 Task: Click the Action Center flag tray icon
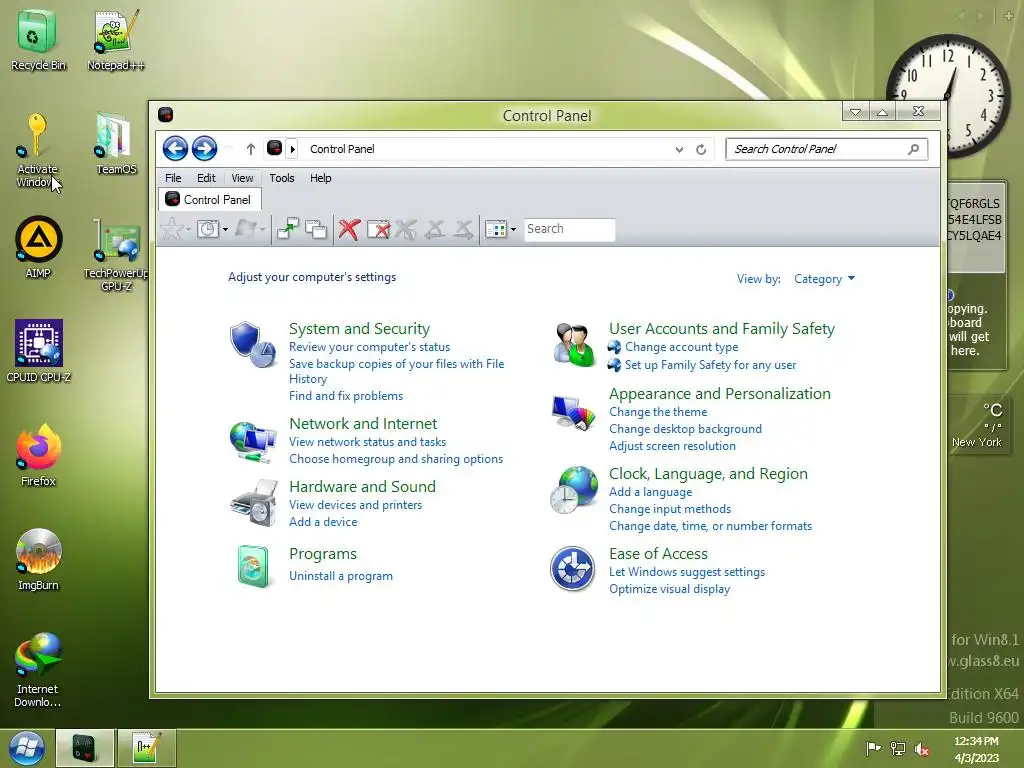pyautogui.click(x=873, y=749)
